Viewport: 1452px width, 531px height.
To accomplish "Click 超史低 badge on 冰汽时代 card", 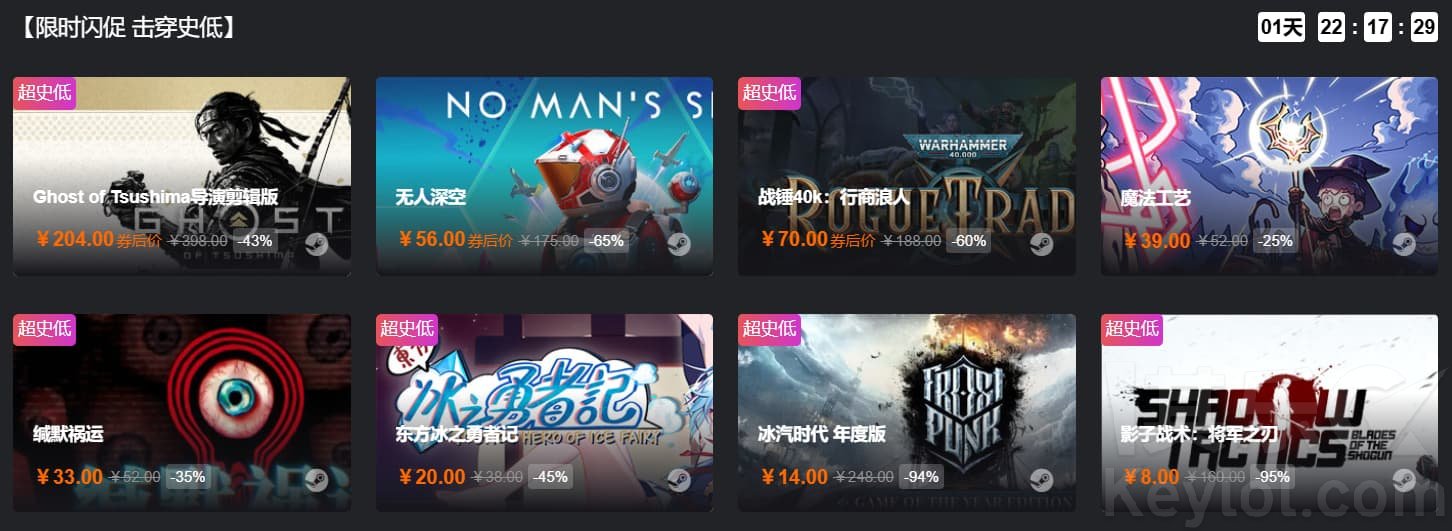I will [770, 329].
